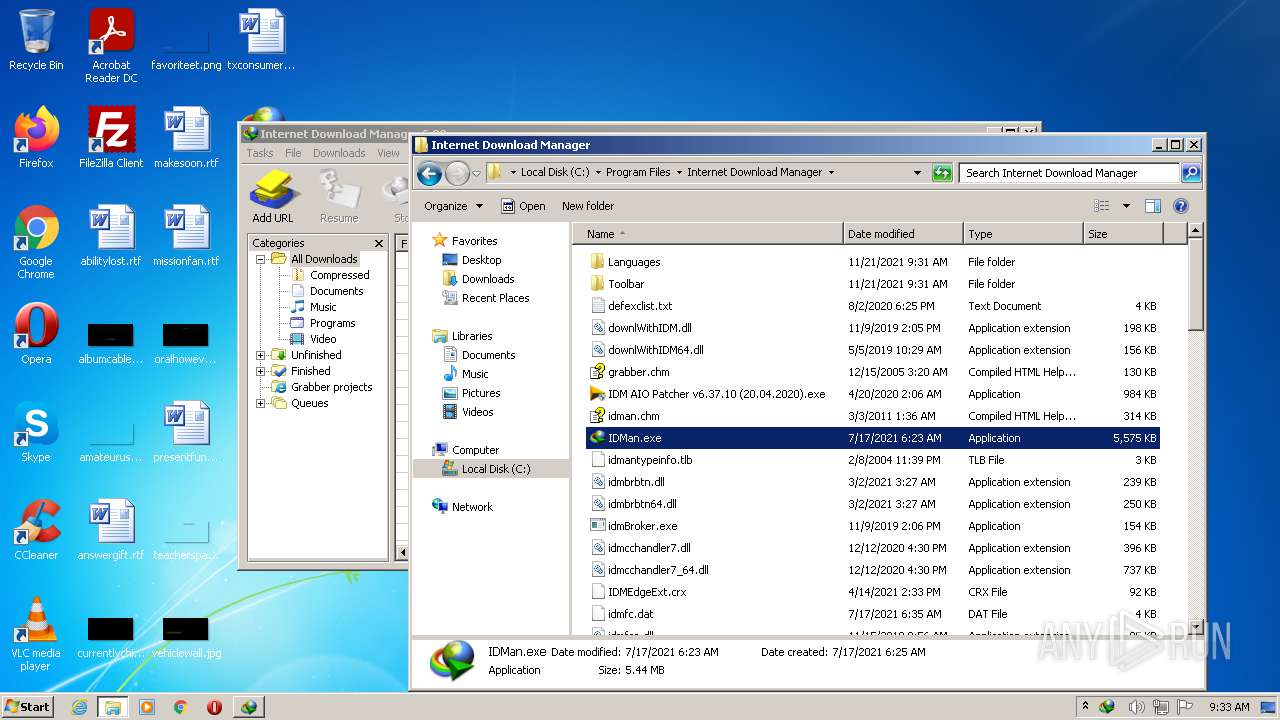Click Windows Media Player taskbar icon
1280x720 pixels.
(x=147, y=707)
